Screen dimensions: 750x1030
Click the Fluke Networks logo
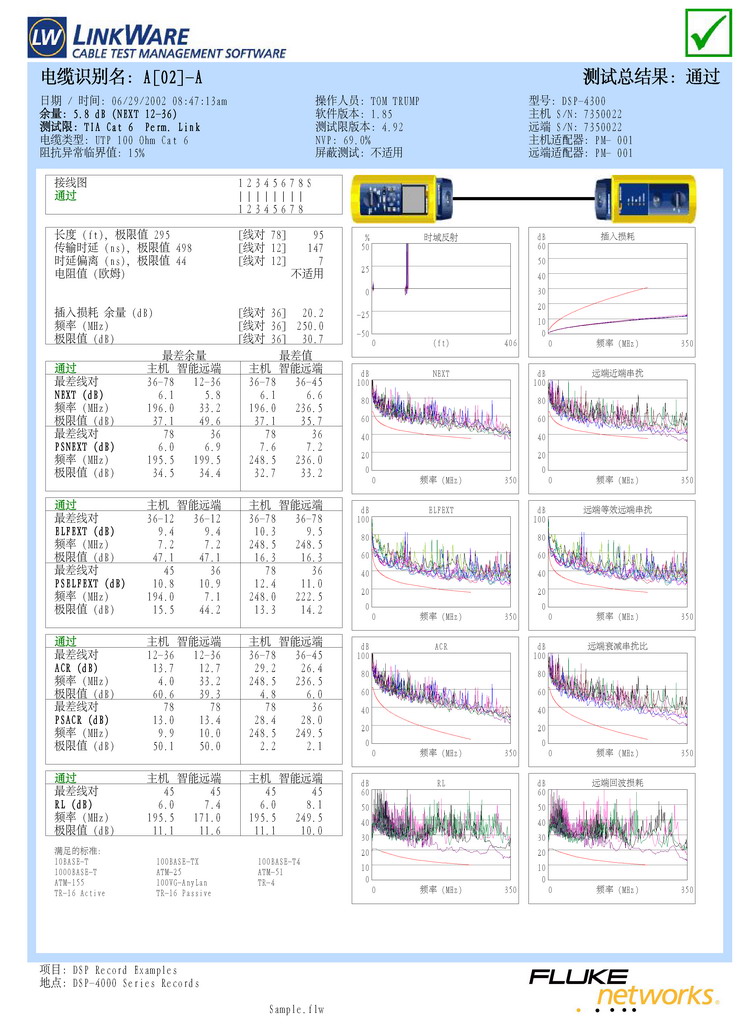623,987
